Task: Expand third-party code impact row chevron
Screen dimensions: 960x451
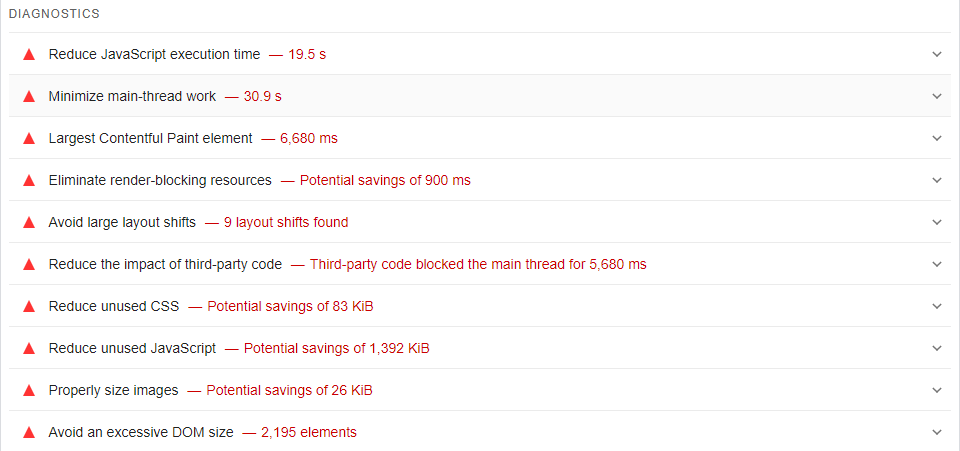Action: pos(936,264)
